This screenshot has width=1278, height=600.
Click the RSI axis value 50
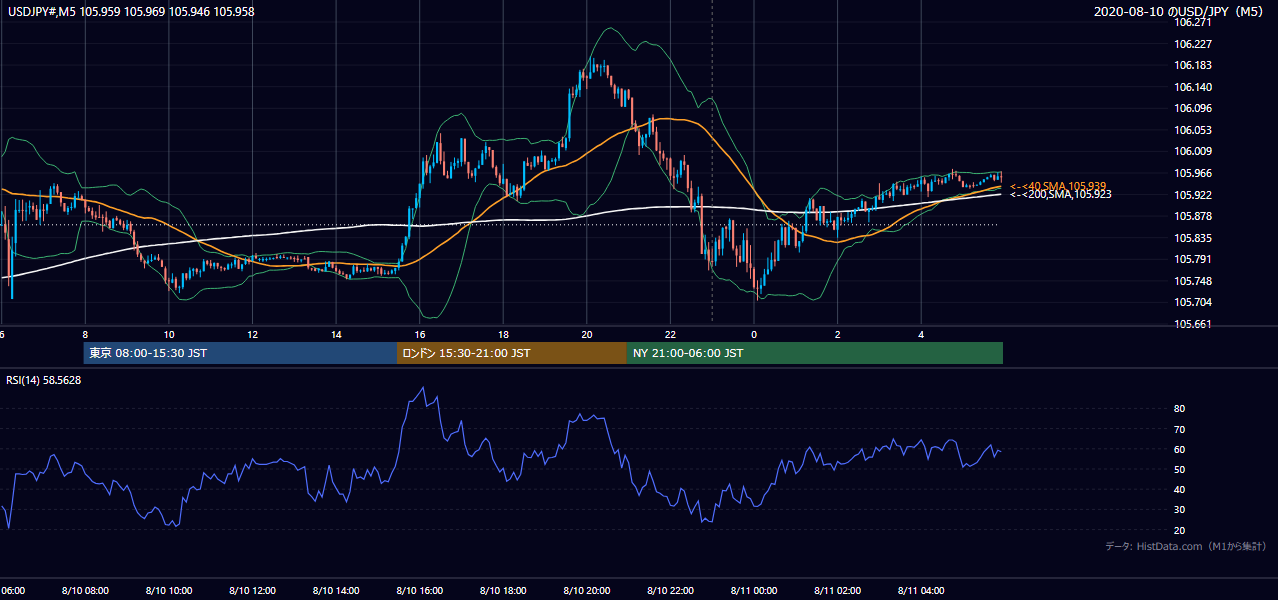coord(1179,469)
